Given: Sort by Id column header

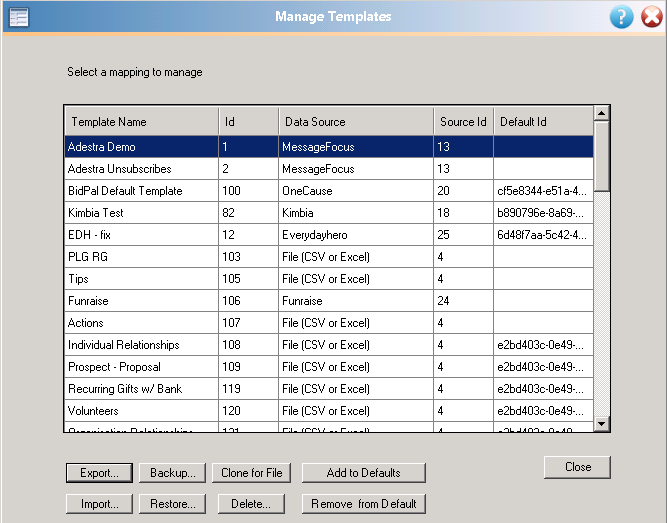Looking at the screenshot, I should point(249,122).
